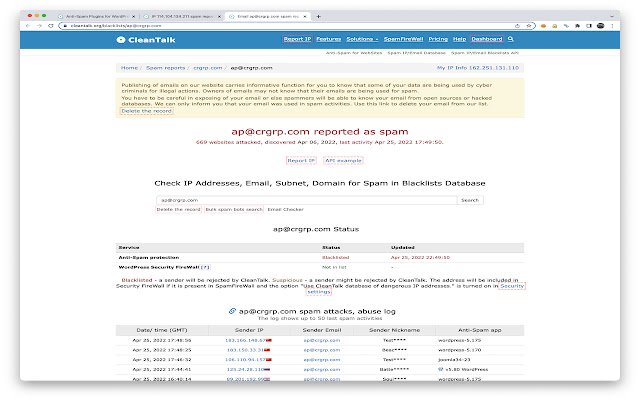Open the sender email in the 17:44:41 row
The image size is (640, 400).
322,369
